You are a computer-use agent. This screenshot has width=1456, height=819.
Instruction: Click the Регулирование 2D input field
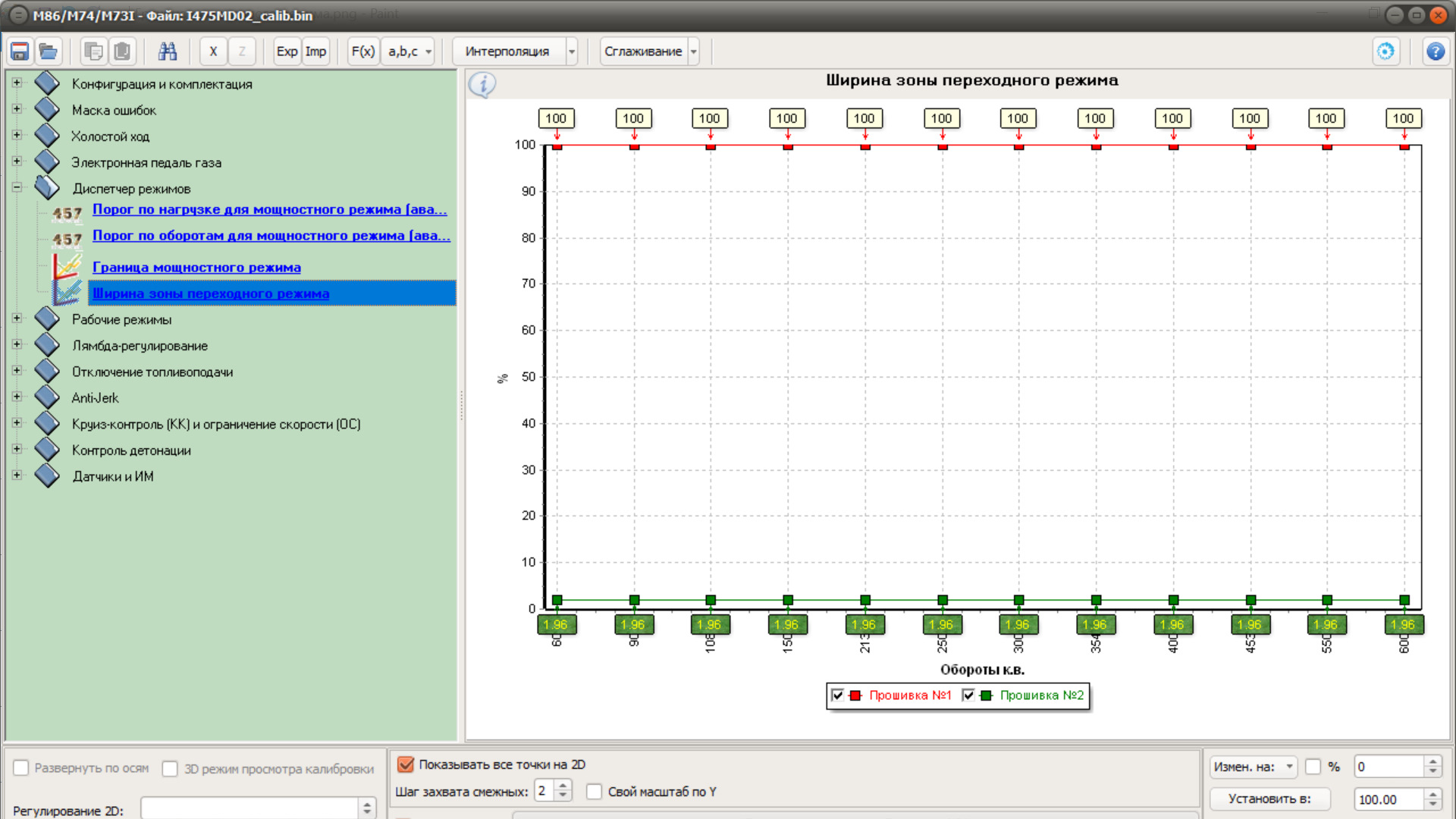(249, 808)
